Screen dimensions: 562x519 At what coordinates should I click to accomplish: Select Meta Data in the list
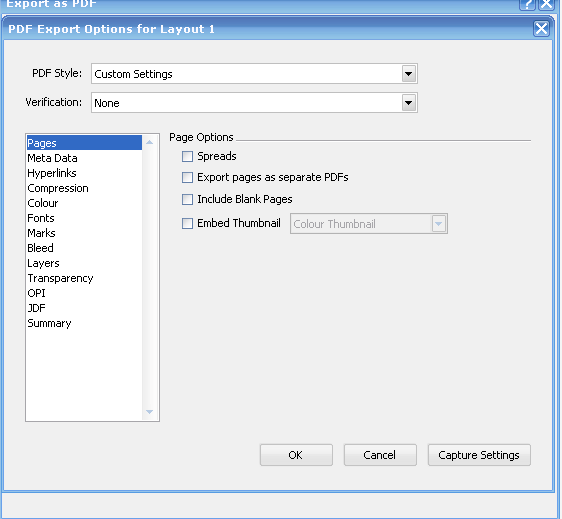pos(52,158)
